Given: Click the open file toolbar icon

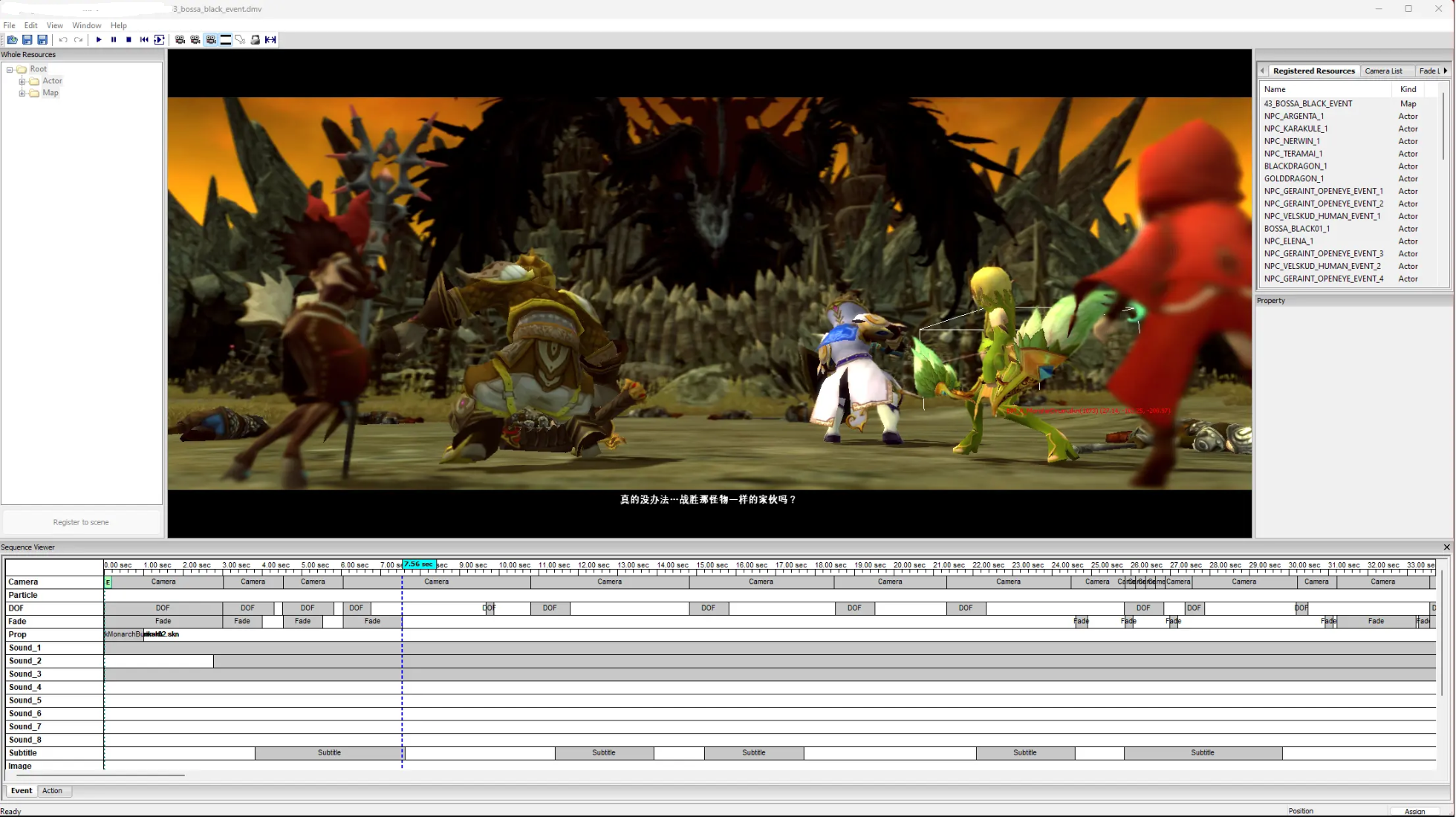Looking at the screenshot, I should click(12, 39).
